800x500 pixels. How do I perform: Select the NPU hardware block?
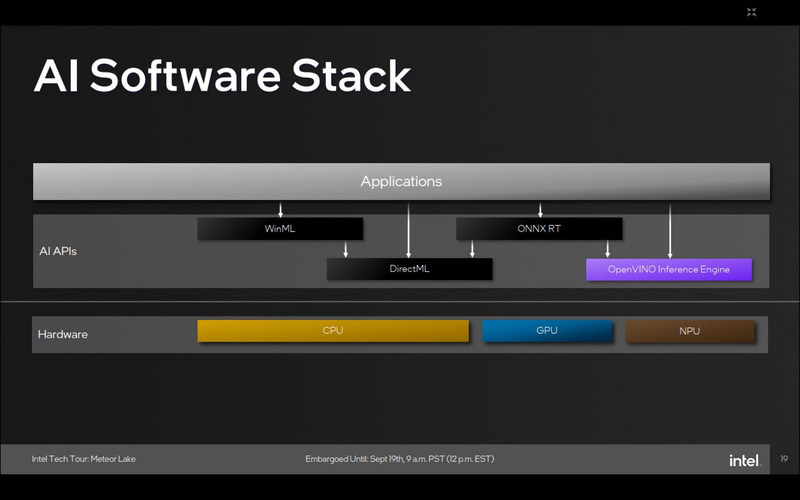coord(690,331)
